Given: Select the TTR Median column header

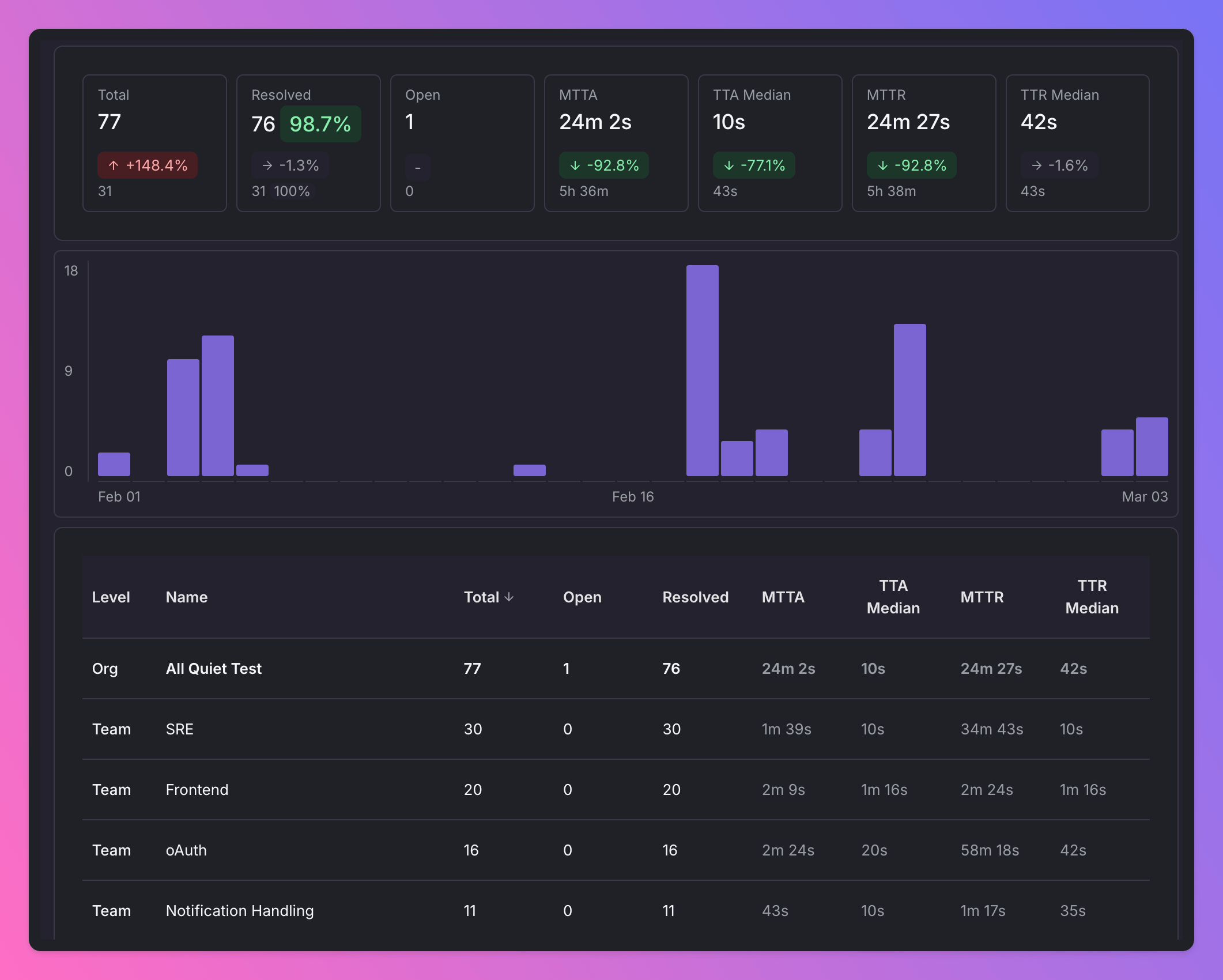Looking at the screenshot, I should [1091, 597].
